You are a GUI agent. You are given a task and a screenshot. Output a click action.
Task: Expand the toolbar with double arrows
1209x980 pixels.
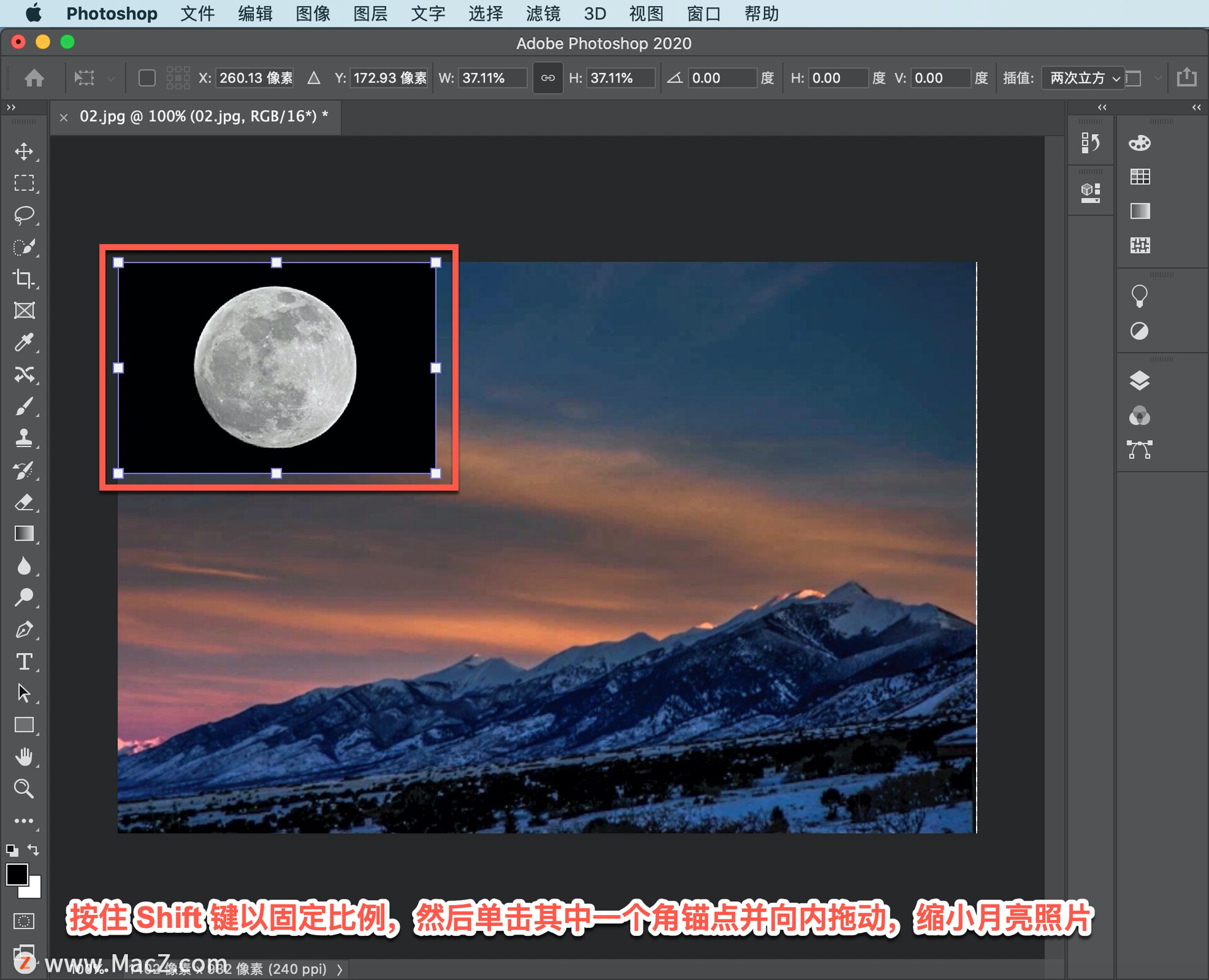[x=11, y=108]
